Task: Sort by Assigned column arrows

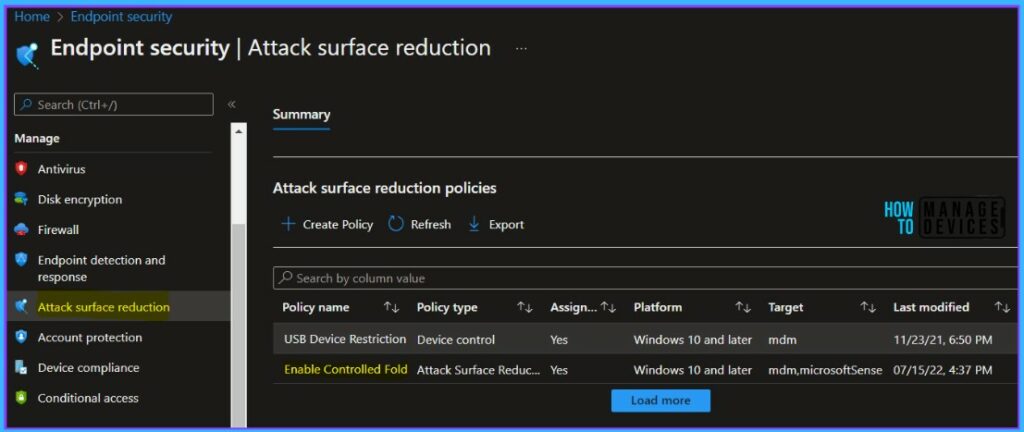Action: click(x=608, y=307)
